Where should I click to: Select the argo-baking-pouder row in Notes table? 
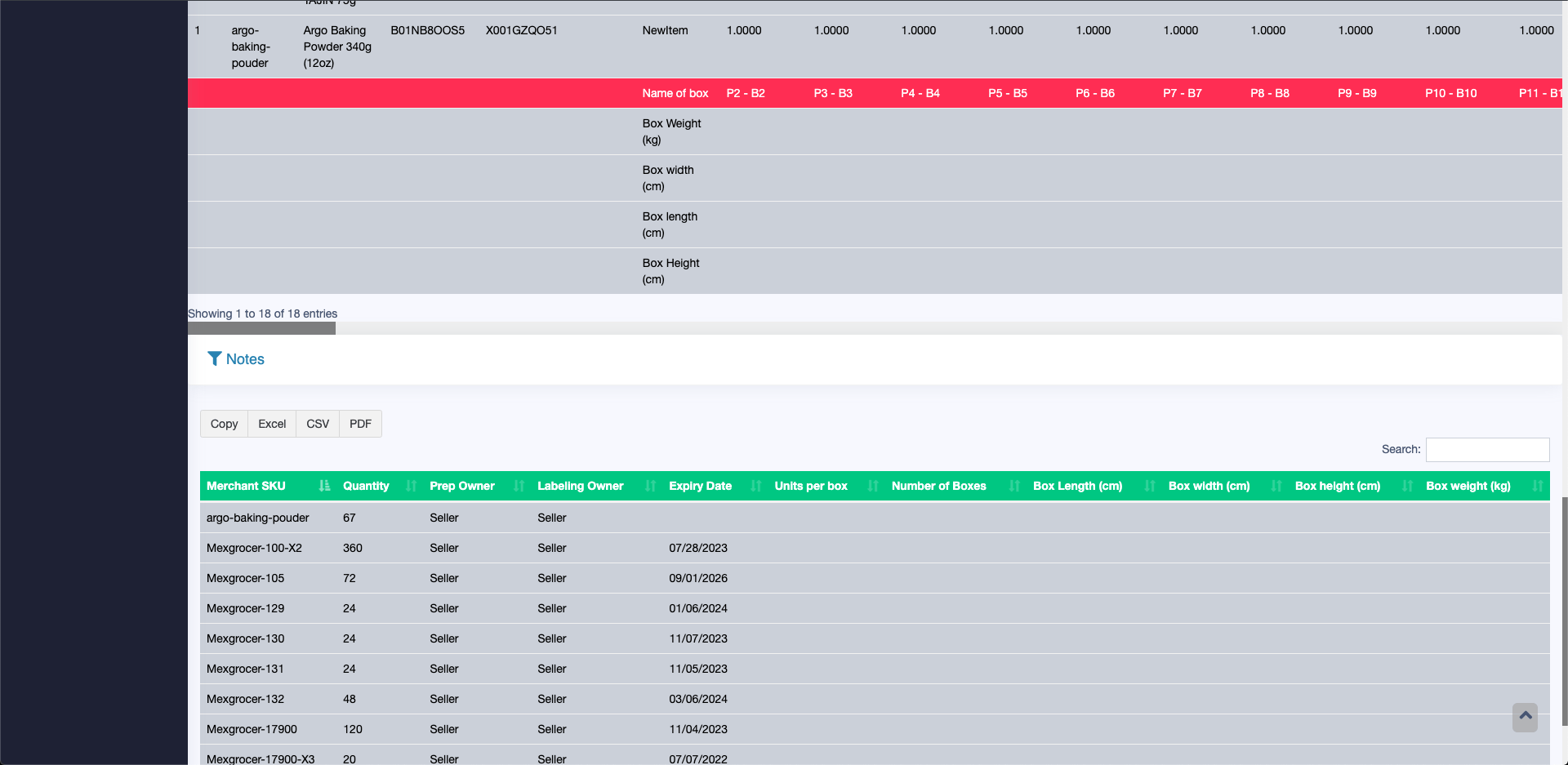875,518
